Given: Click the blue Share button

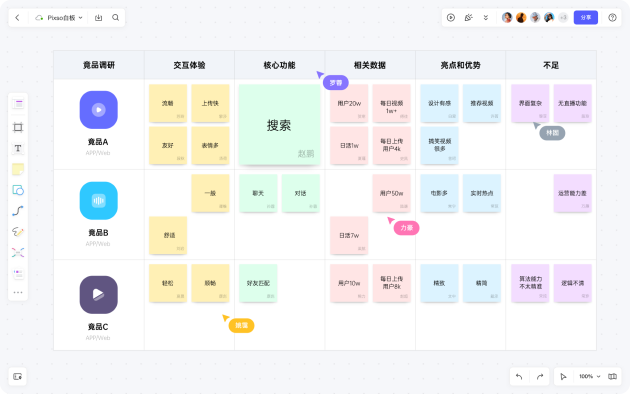Looking at the screenshot, I should coord(585,18).
